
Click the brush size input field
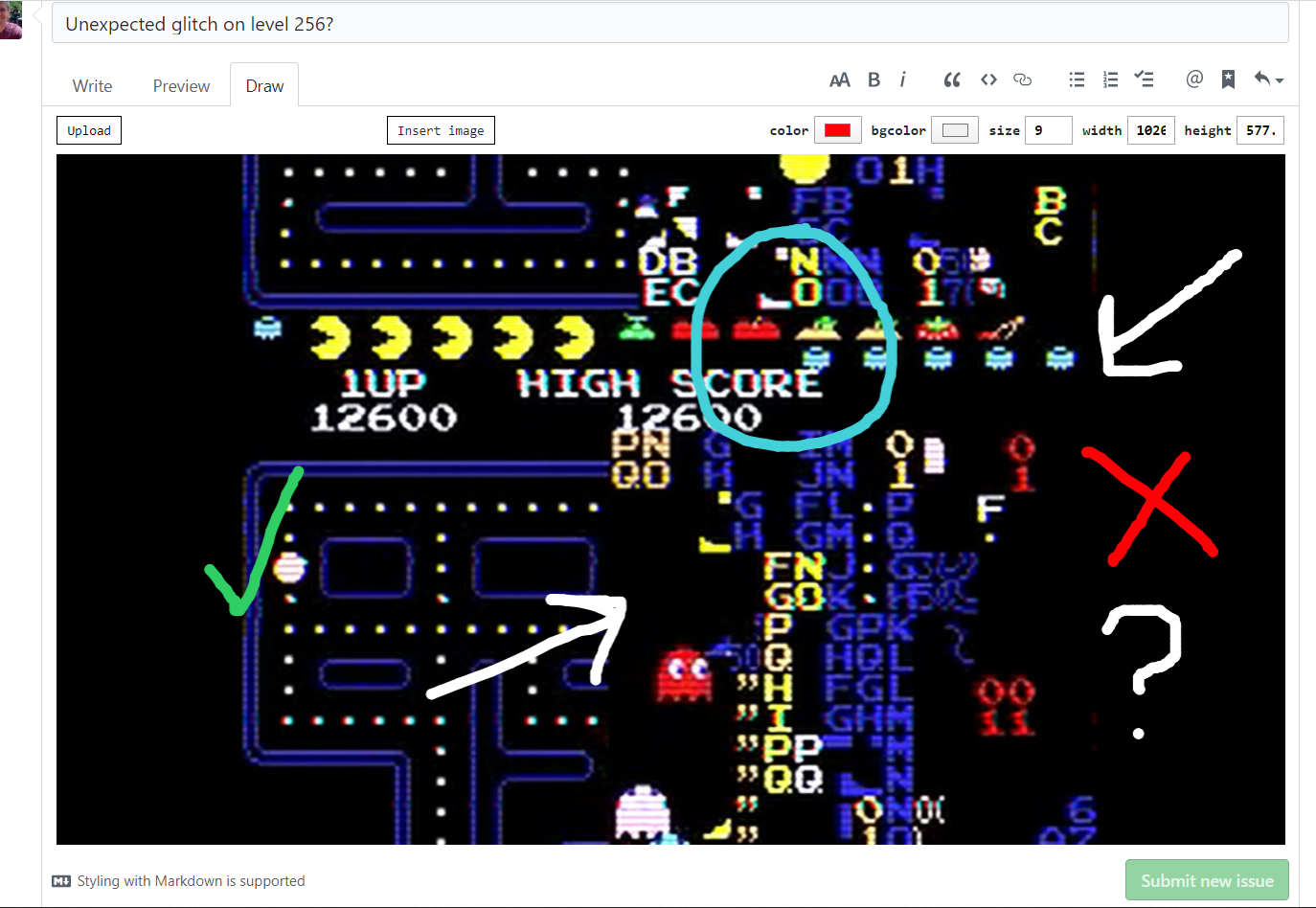tap(1048, 130)
